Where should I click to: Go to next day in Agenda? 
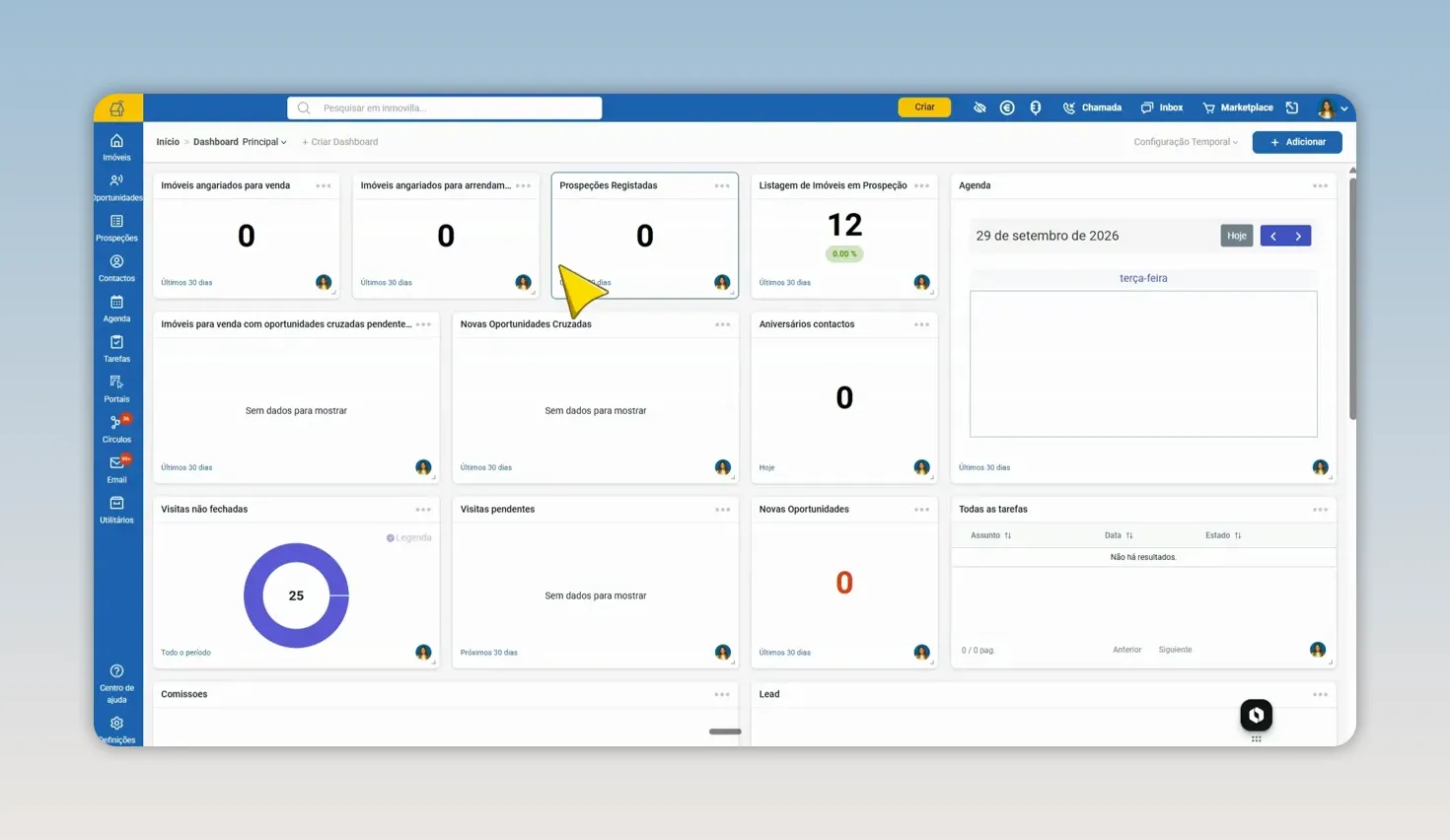(1298, 236)
